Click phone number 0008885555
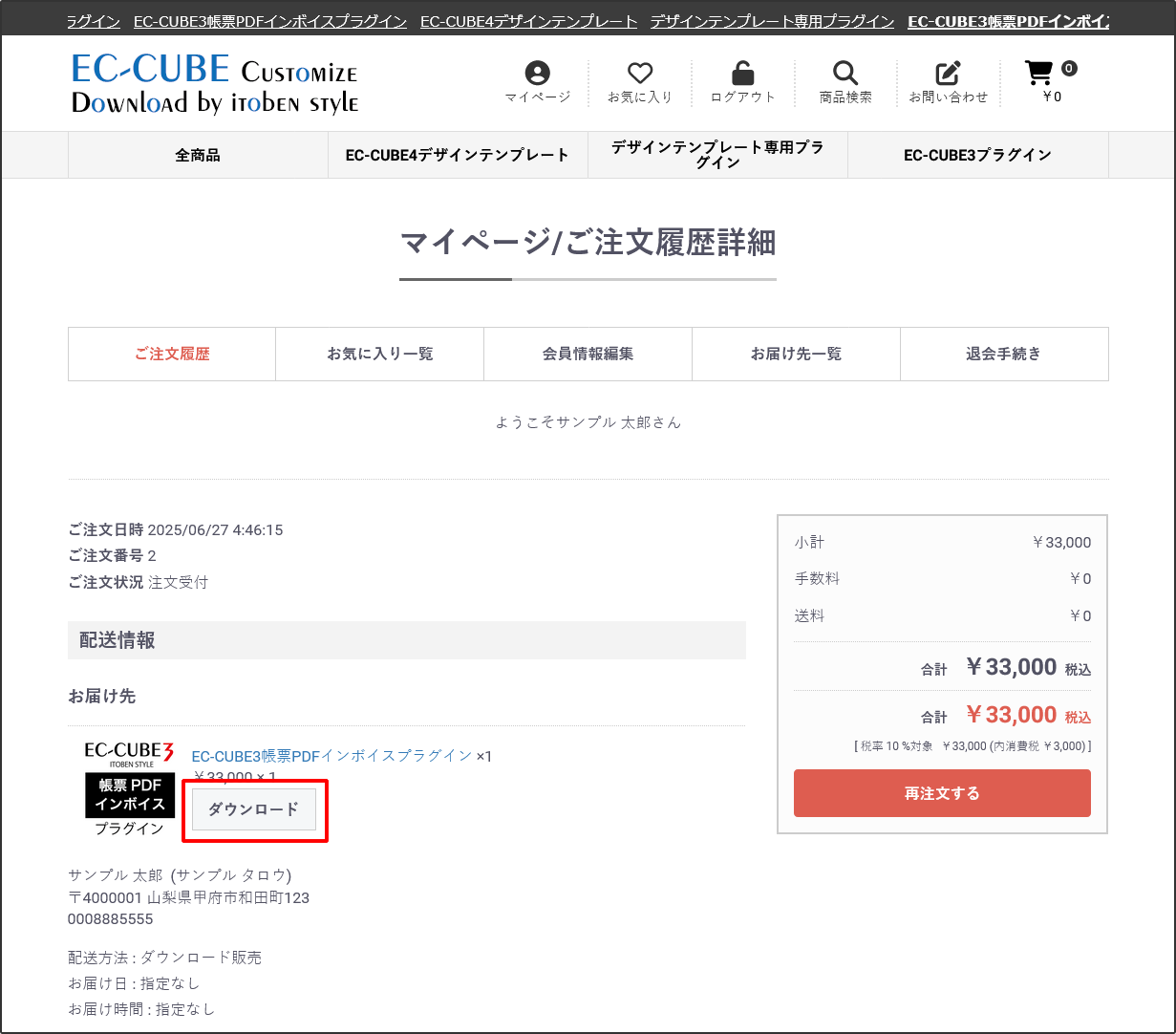Viewport: 1176px width, 1034px height. pos(110,919)
